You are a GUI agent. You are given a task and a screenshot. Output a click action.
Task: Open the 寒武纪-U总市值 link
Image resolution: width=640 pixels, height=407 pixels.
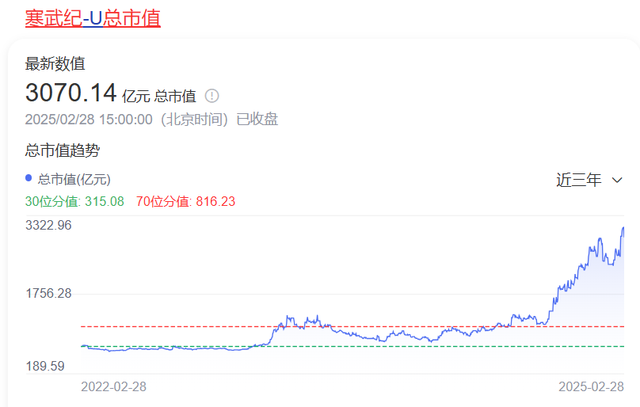coord(93,18)
